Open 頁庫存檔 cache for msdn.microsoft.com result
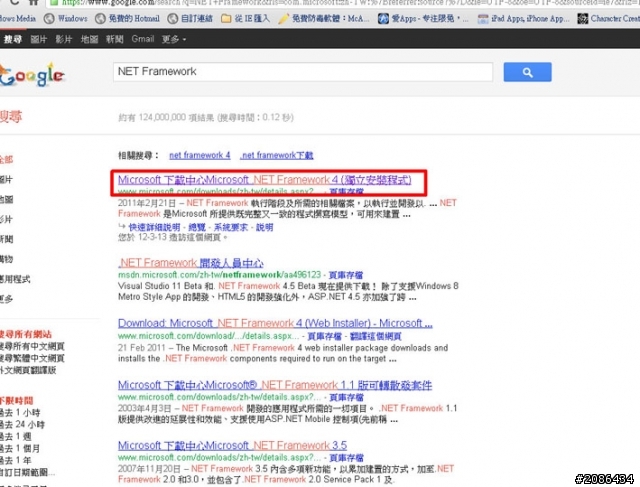The height and width of the screenshot is (487, 640). click(x=346, y=275)
